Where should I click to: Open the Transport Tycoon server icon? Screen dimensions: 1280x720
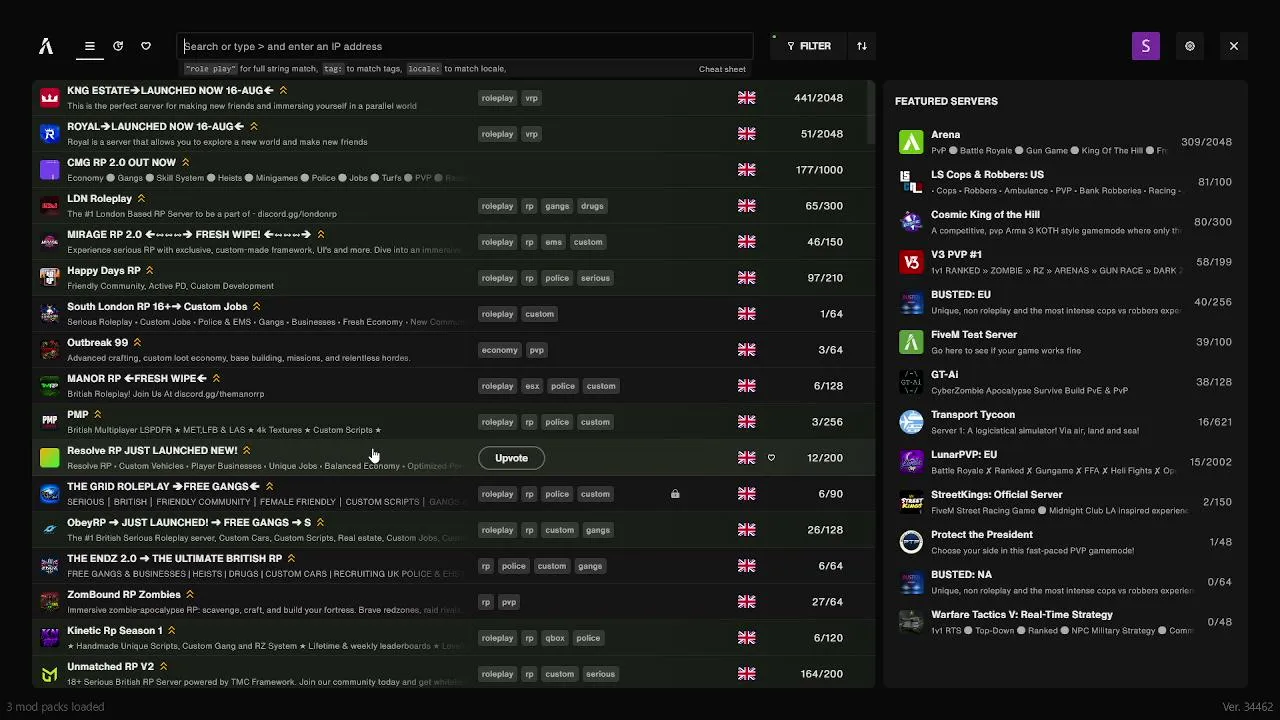(x=911, y=422)
